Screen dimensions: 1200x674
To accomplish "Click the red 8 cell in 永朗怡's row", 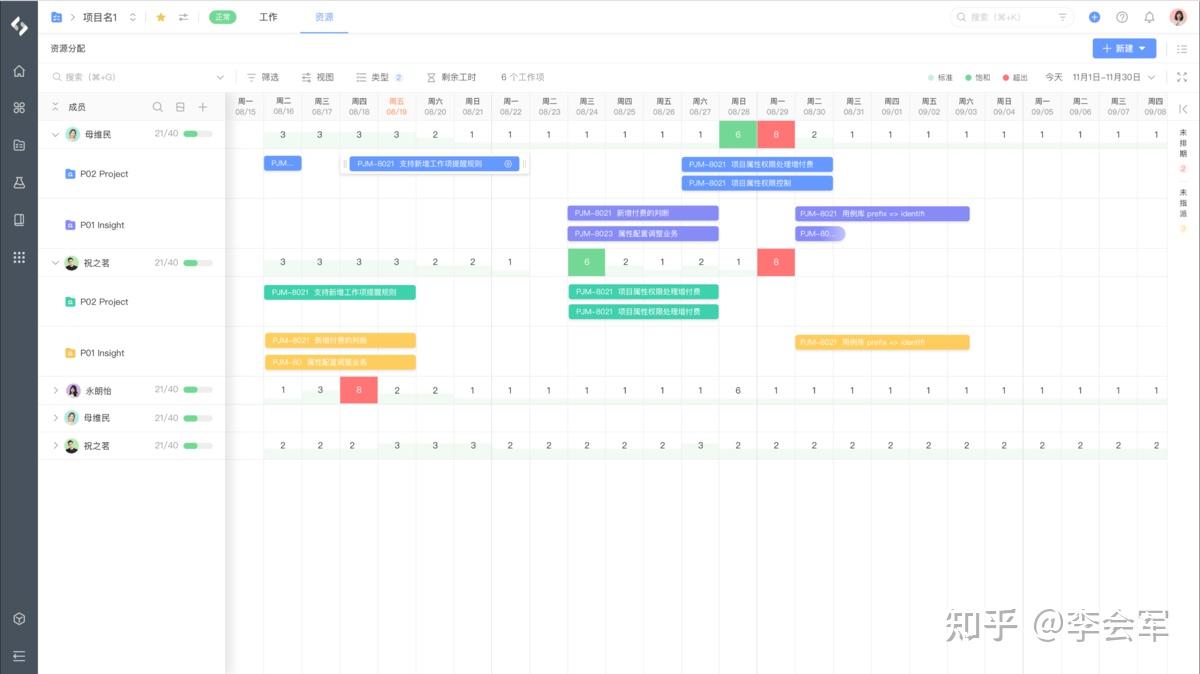I will coord(359,390).
